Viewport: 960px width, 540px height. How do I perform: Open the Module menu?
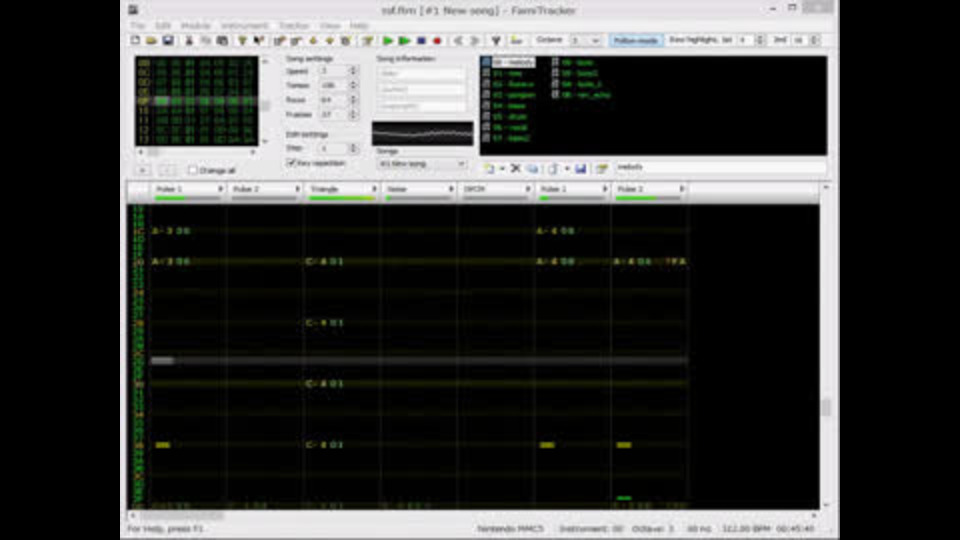click(196, 25)
